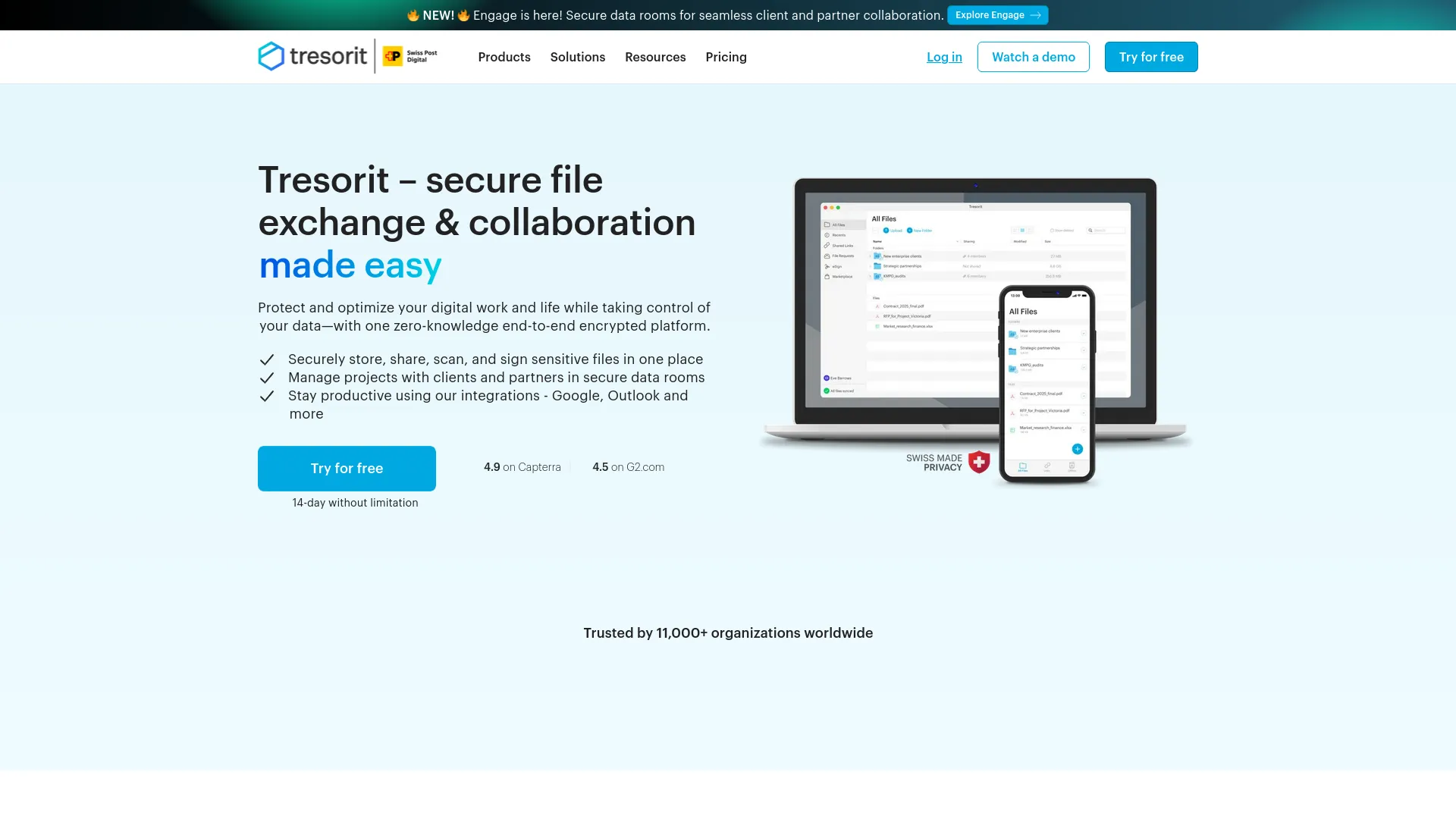Click the Tresorit logo

pyautogui.click(x=312, y=56)
